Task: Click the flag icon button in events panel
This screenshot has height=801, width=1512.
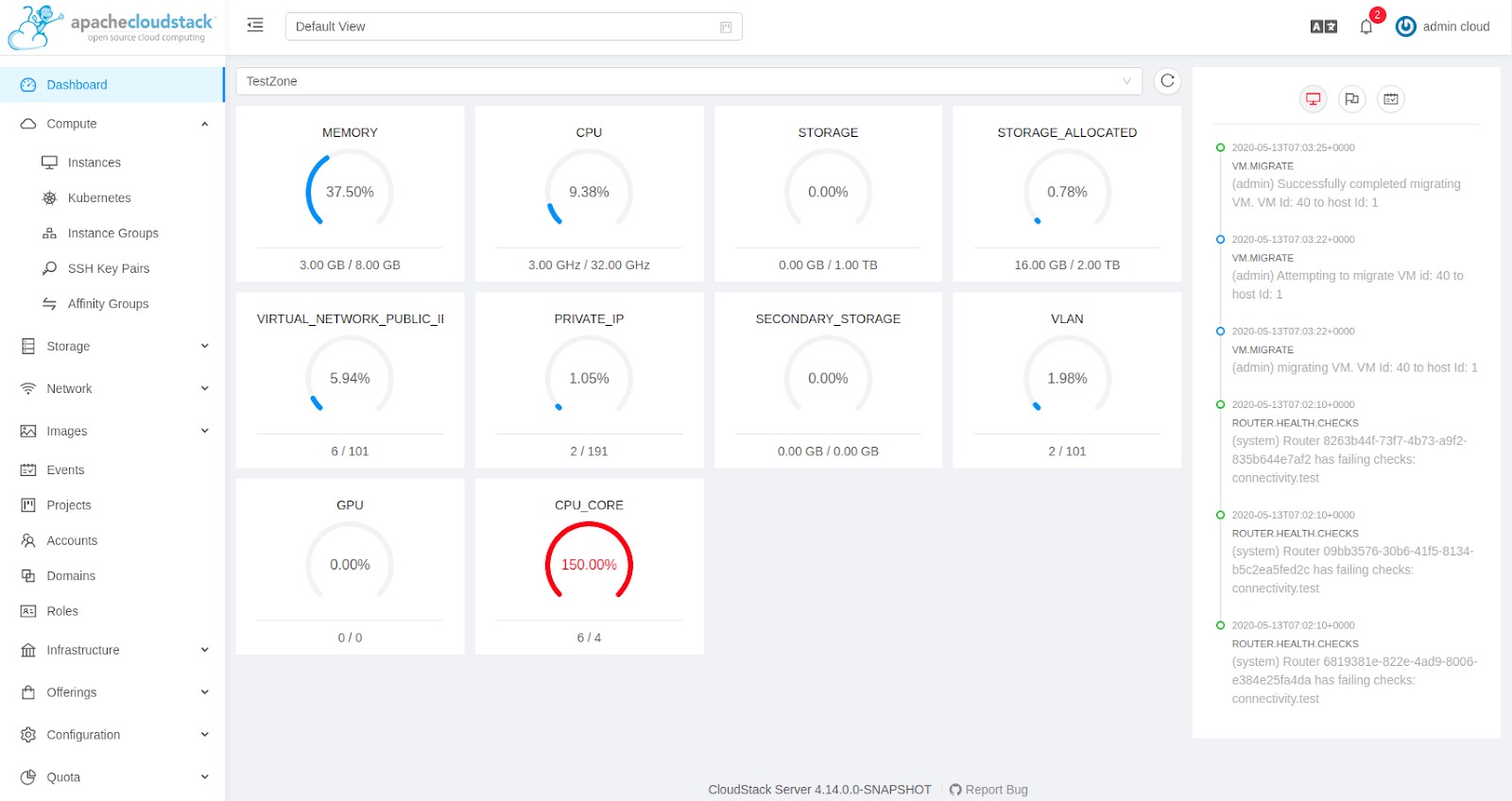Action: (1351, 98)
